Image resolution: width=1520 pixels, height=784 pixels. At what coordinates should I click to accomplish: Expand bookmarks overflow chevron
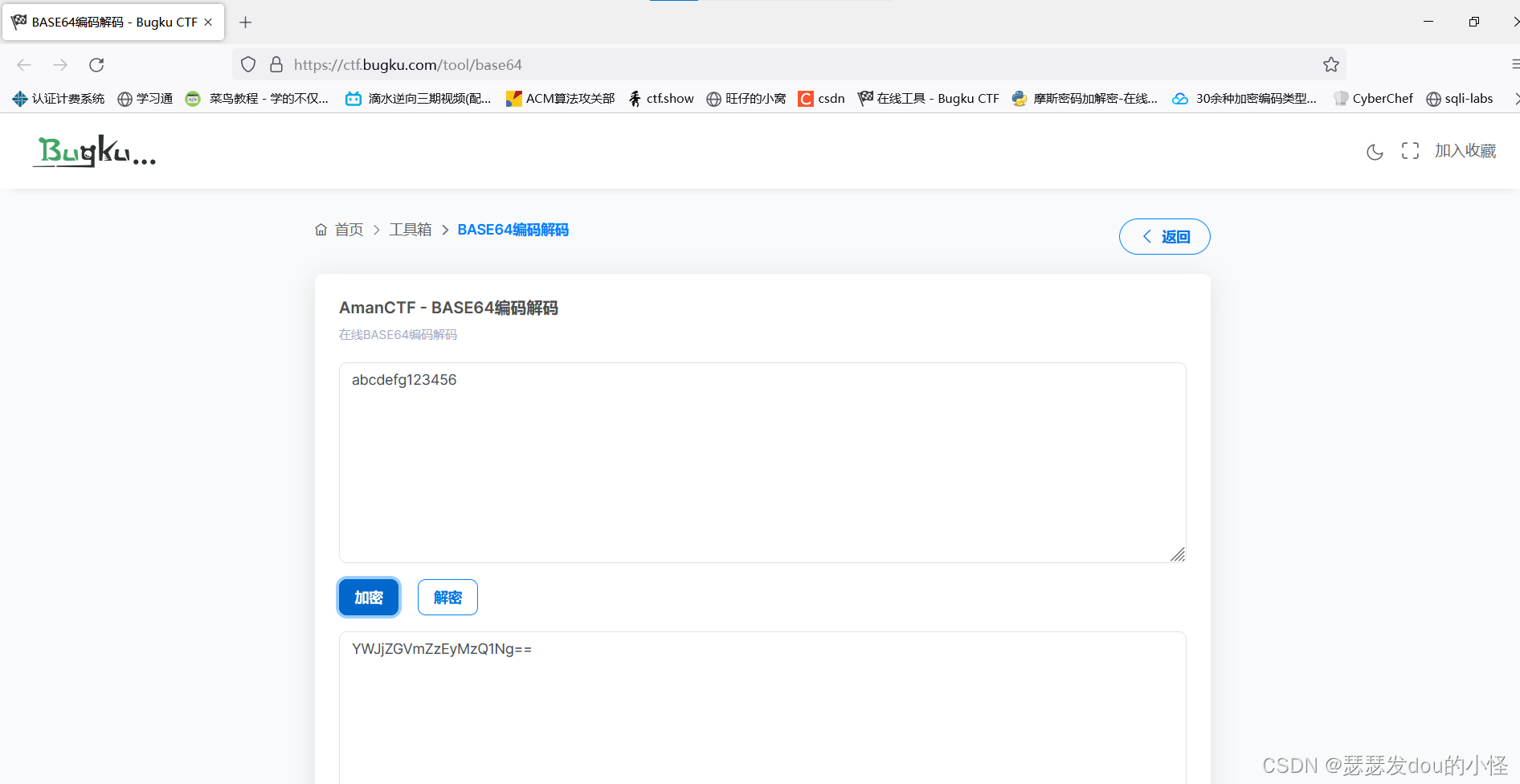[x=1515, y=98]
